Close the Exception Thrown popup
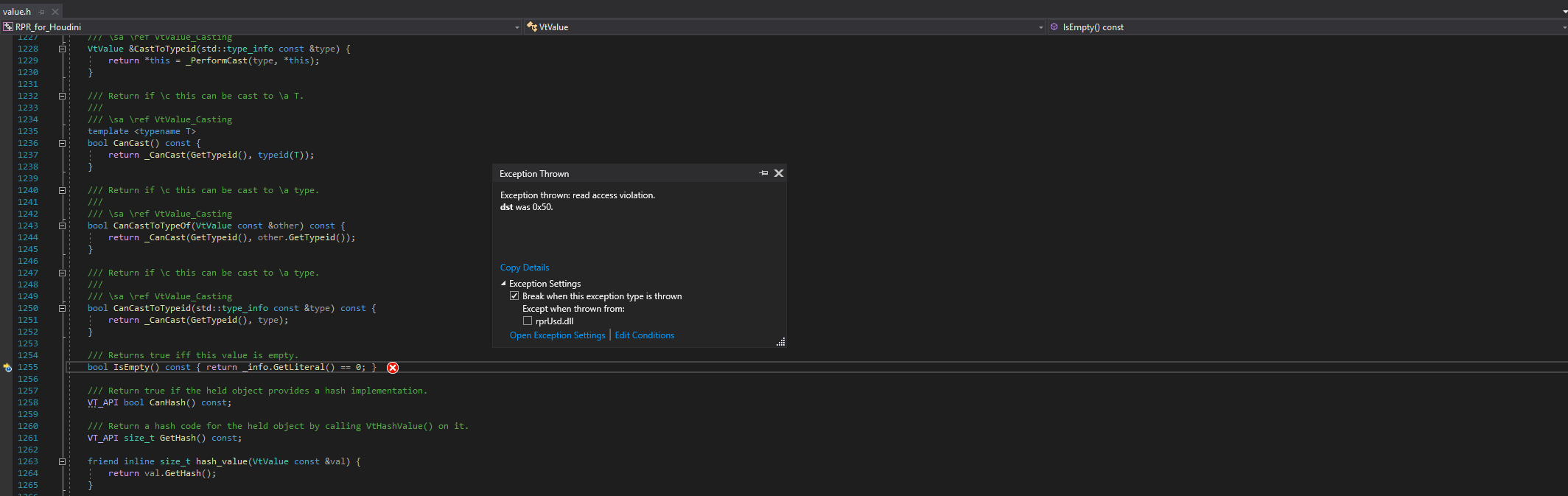 click(x=779, y=173)
